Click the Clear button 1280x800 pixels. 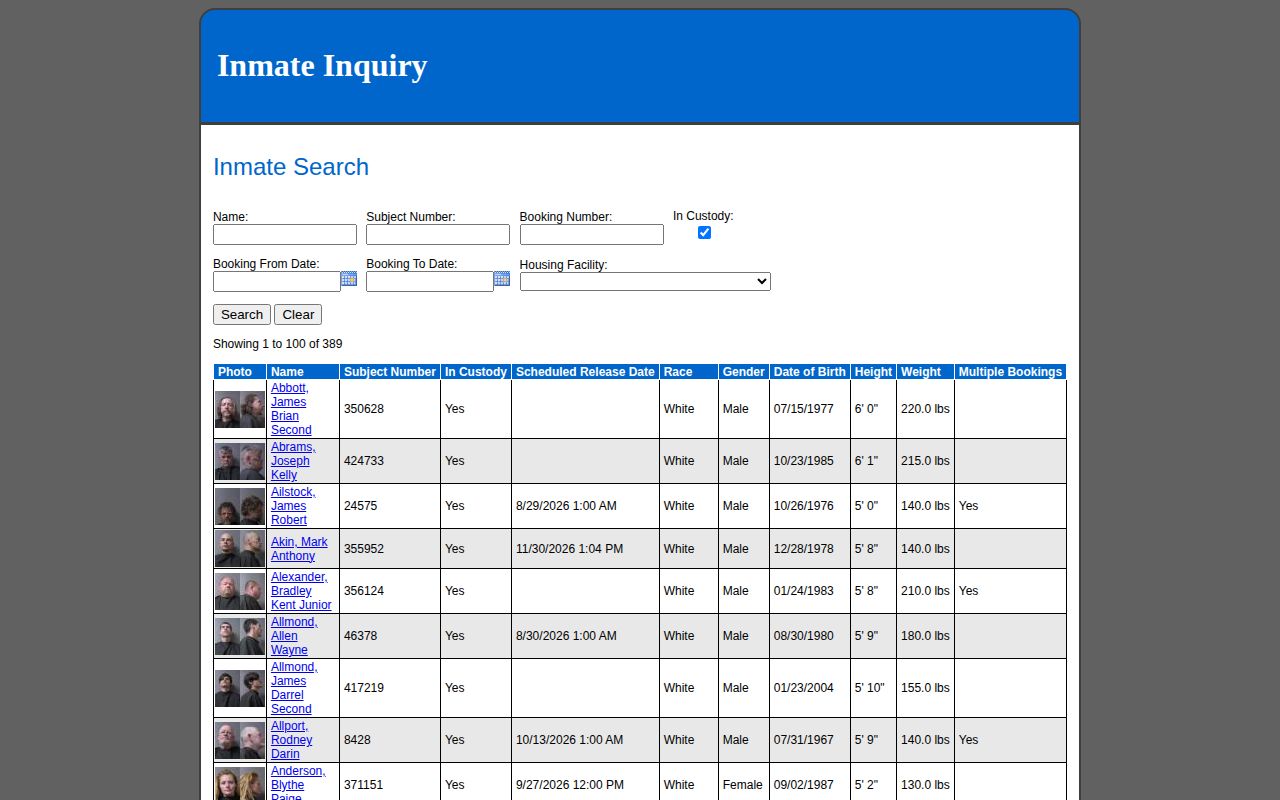click(x=298, y=315)
